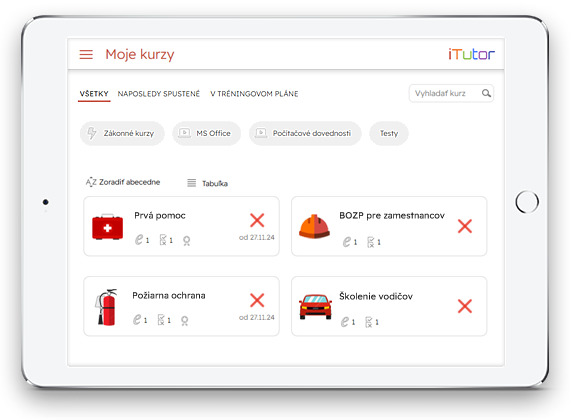Select the VŠETKY tab
The image size is (570, 420).
pos(94,94)
